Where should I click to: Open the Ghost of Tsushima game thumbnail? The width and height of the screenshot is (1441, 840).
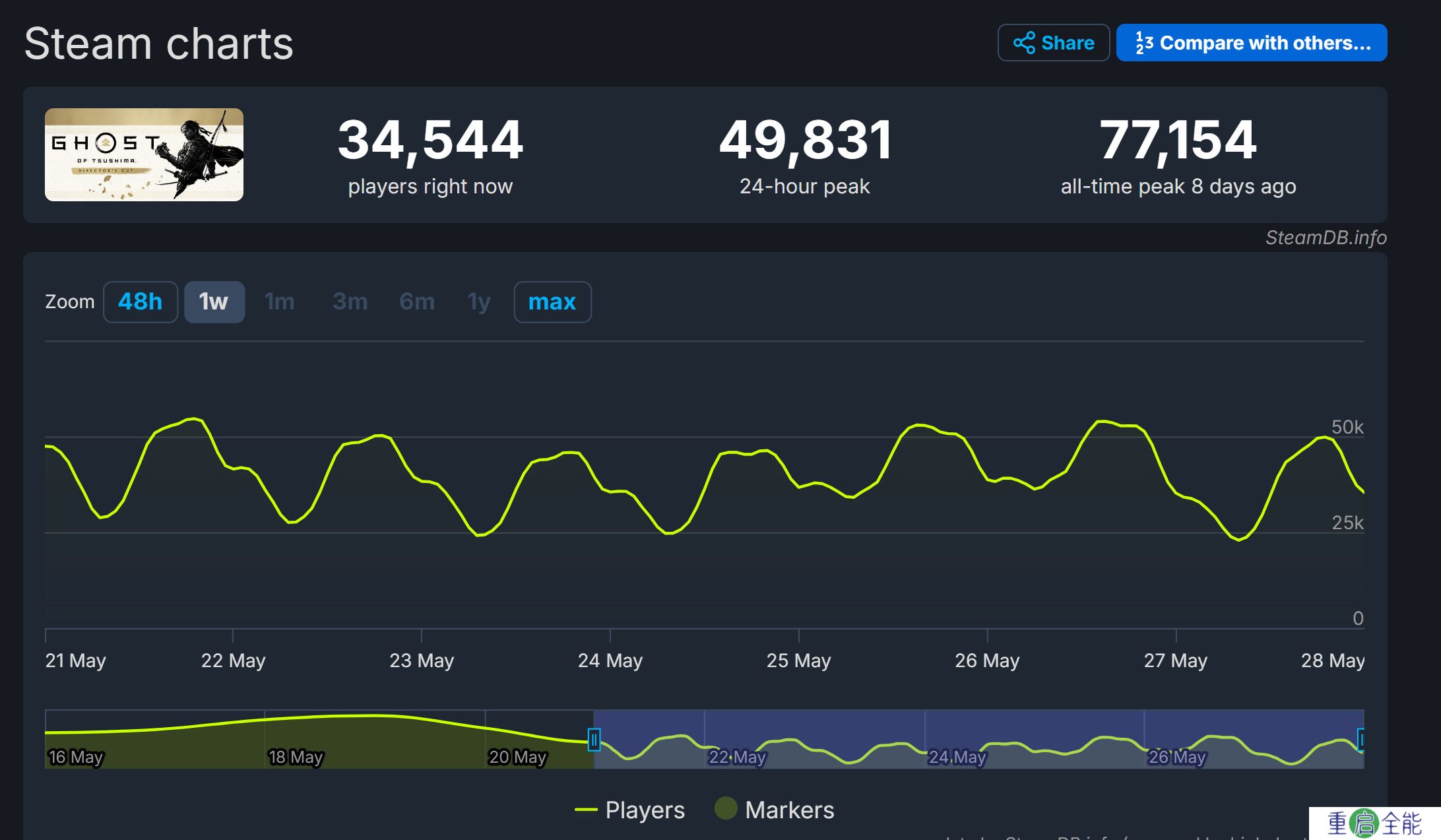pyautogui.click(x=144, y=154)
